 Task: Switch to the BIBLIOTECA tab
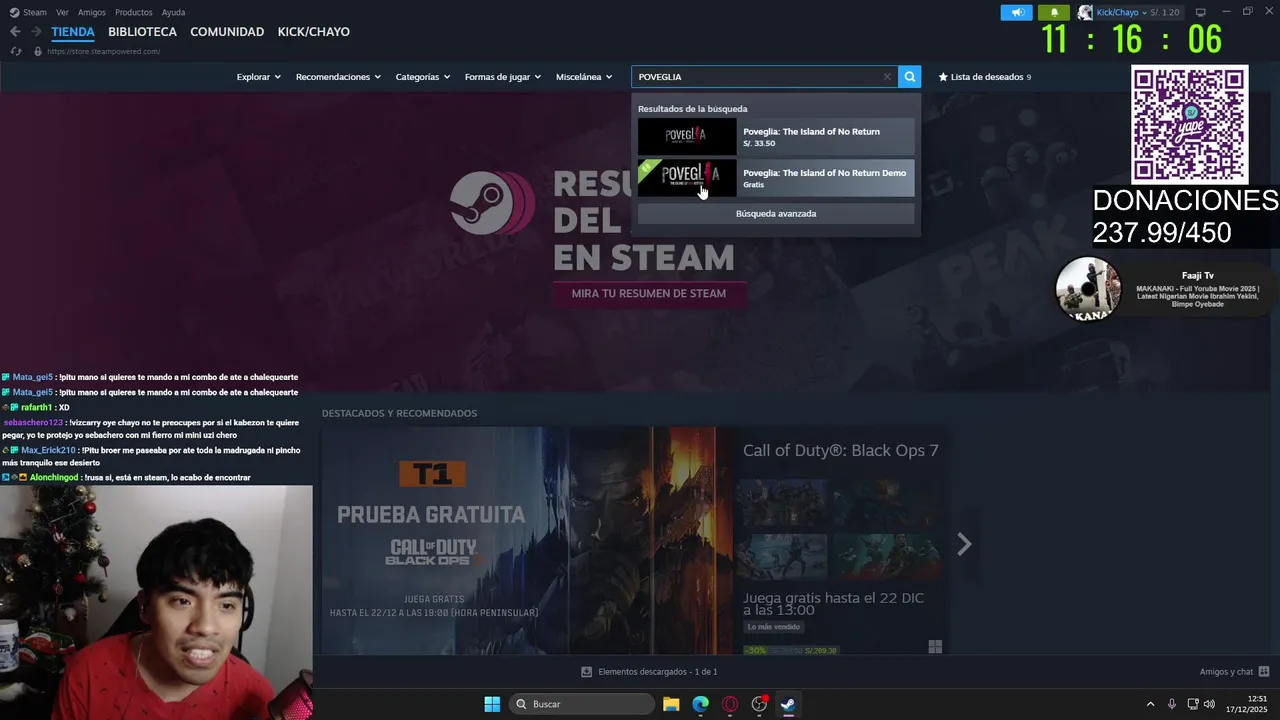[142, 32]
